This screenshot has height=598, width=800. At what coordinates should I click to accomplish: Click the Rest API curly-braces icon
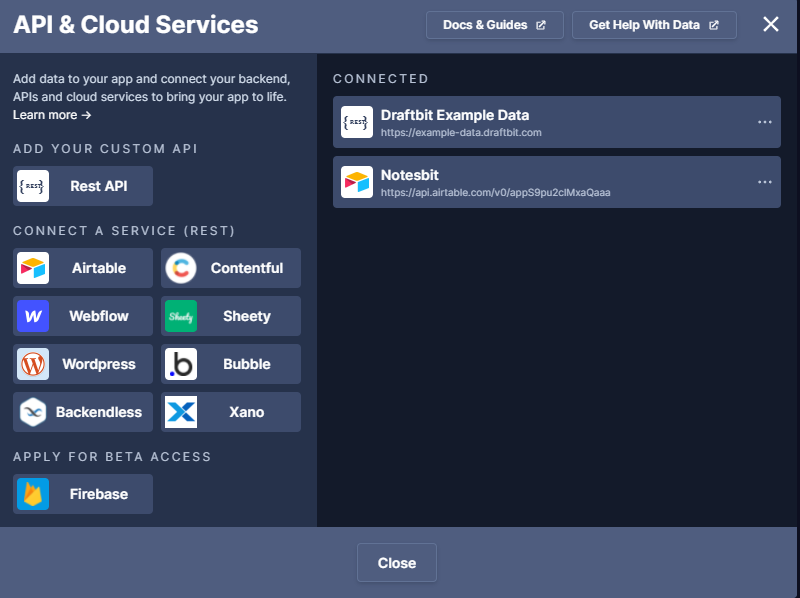pyautogui.click(x=33, y=186)
